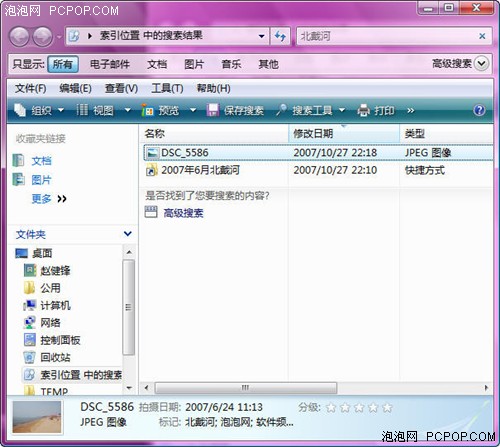Click the 保存搜索 floppy disk button
The height and width of the screenshot is (447, 500).
click(x=235, y=110)
